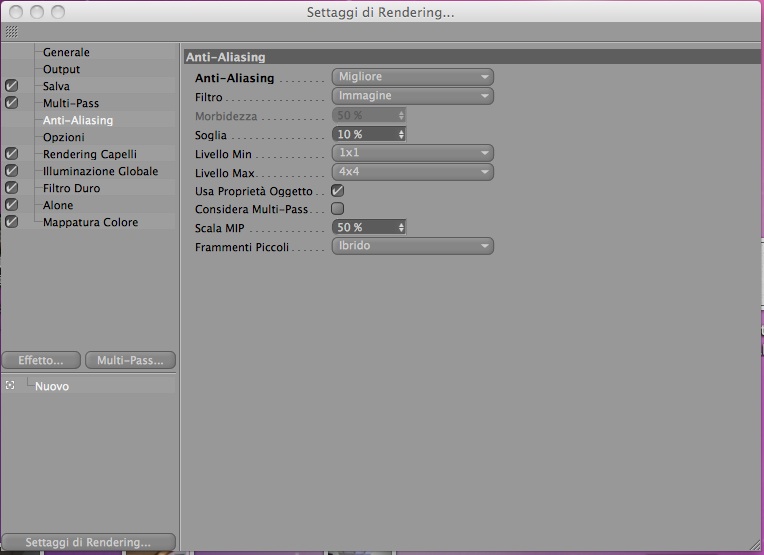Open the Multi-Pass settings page

coord(71,103)
